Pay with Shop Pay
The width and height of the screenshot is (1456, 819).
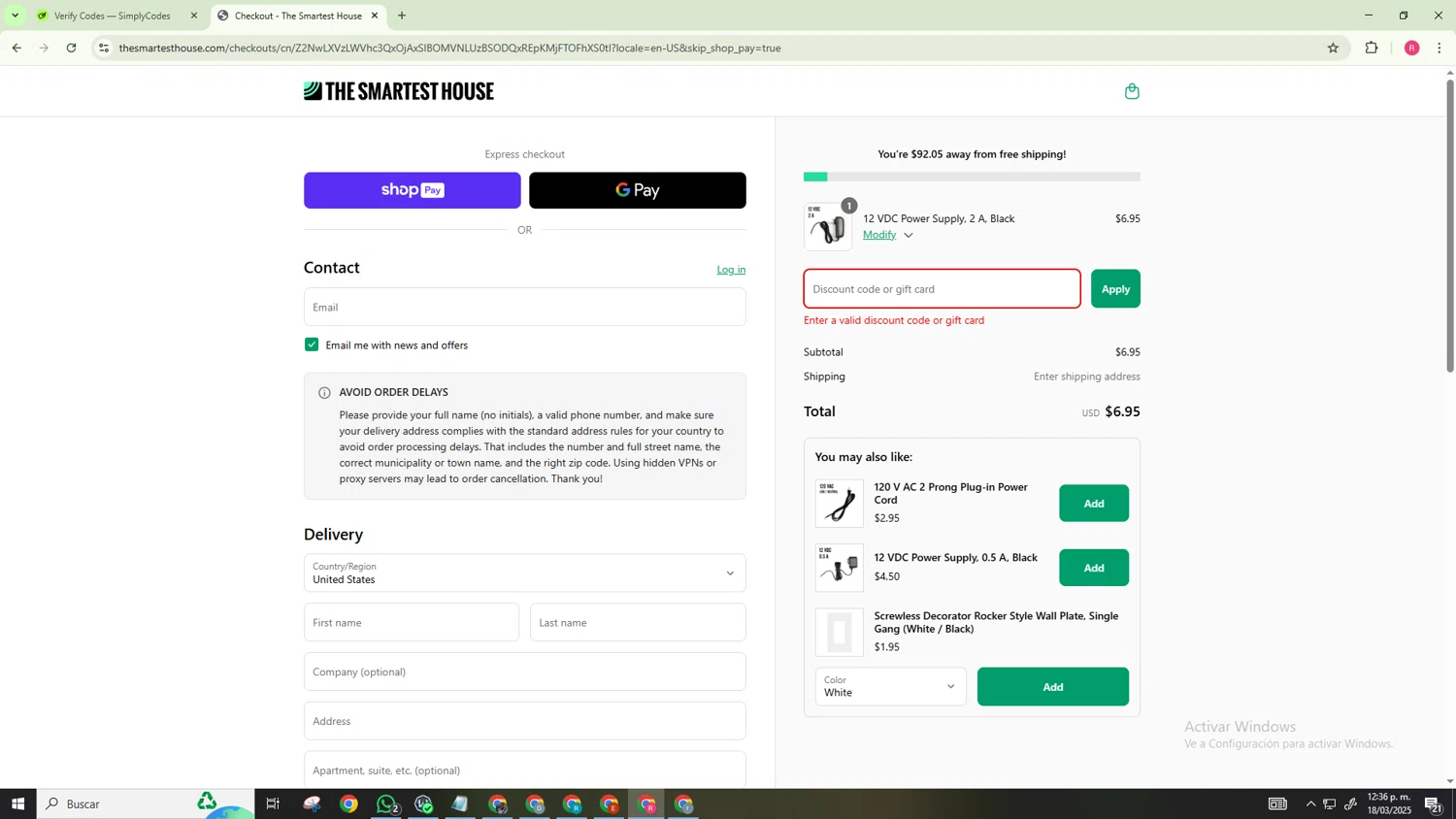[x=413, y=190]
